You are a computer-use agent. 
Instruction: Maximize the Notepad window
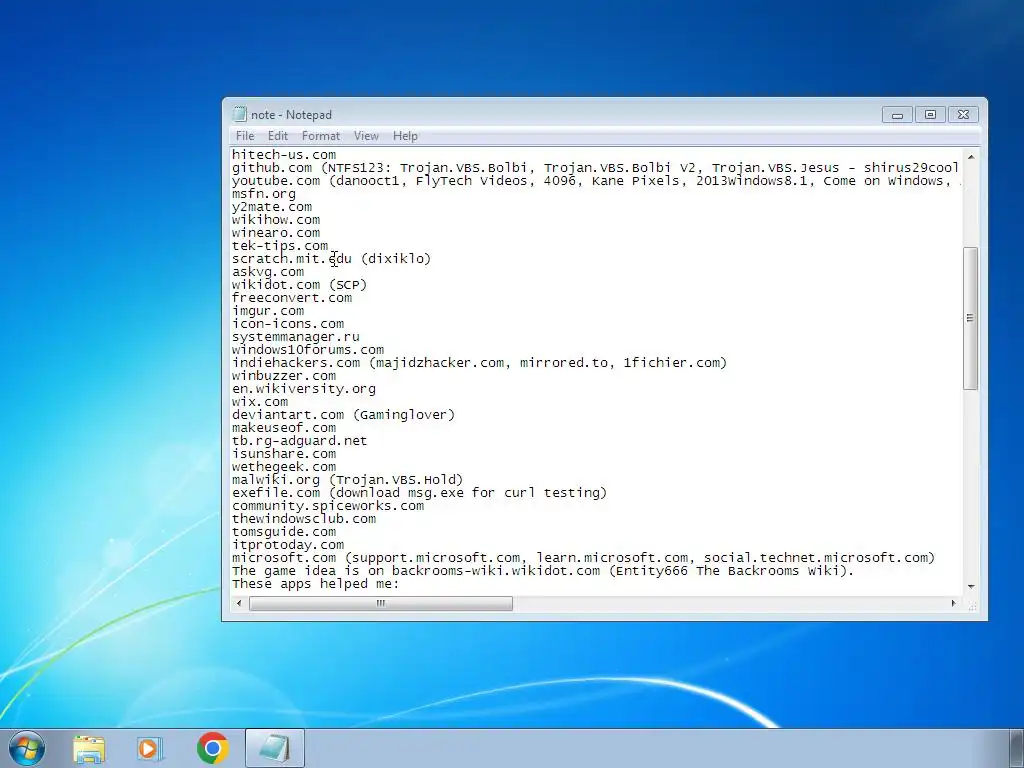pyautogui.click(x=930, y=115)
